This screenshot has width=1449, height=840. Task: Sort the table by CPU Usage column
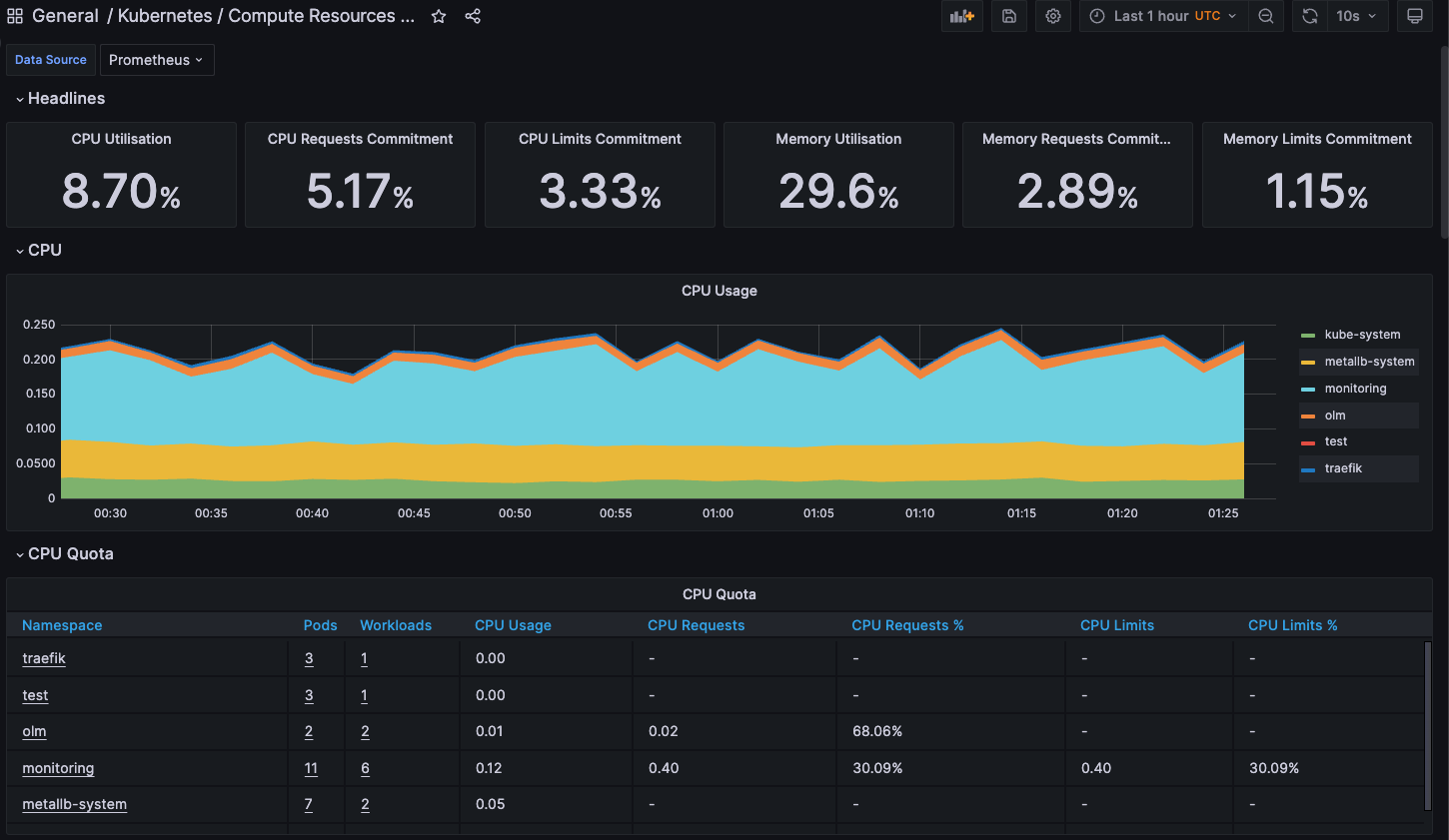(x=513, y=625)
